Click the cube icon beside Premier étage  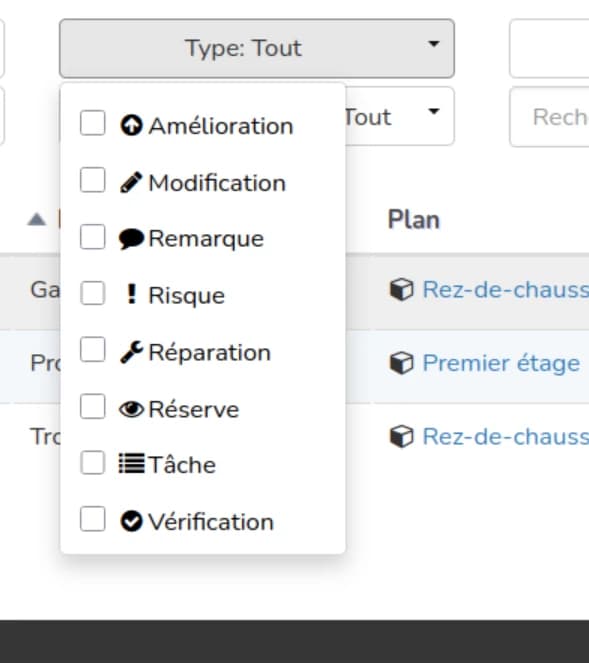[401, 363]
